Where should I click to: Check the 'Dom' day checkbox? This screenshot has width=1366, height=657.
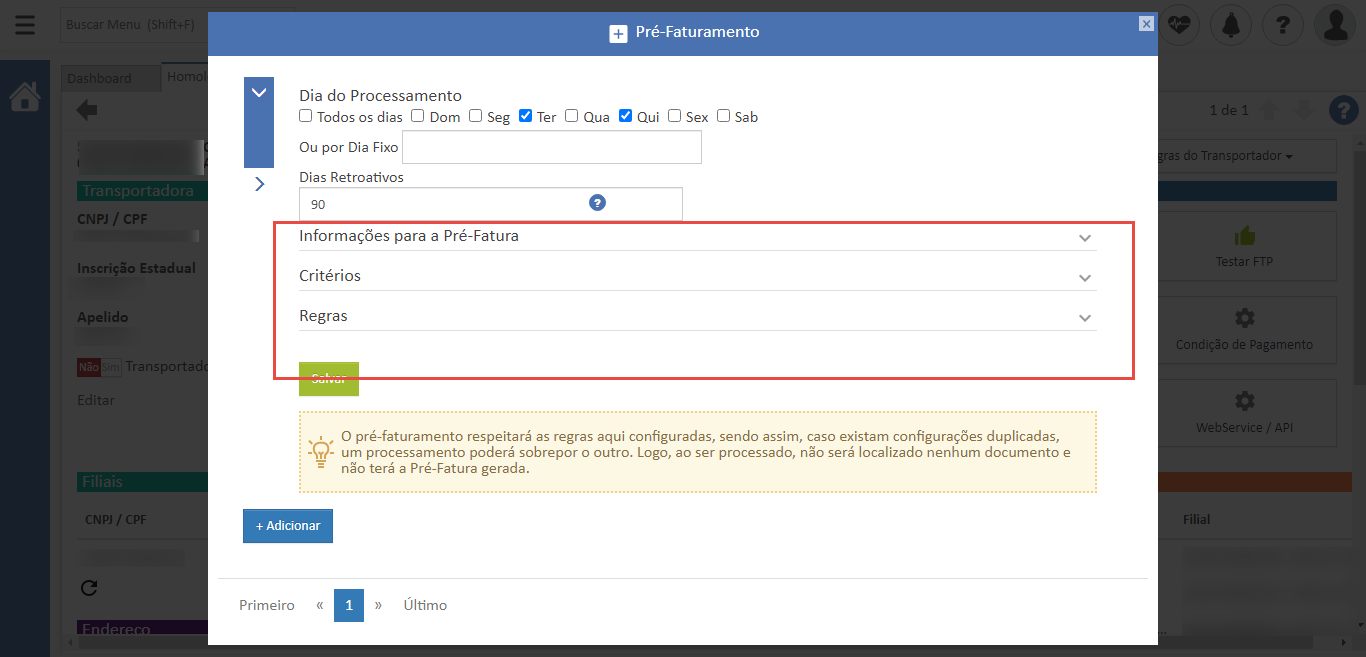tap(418, 116)
